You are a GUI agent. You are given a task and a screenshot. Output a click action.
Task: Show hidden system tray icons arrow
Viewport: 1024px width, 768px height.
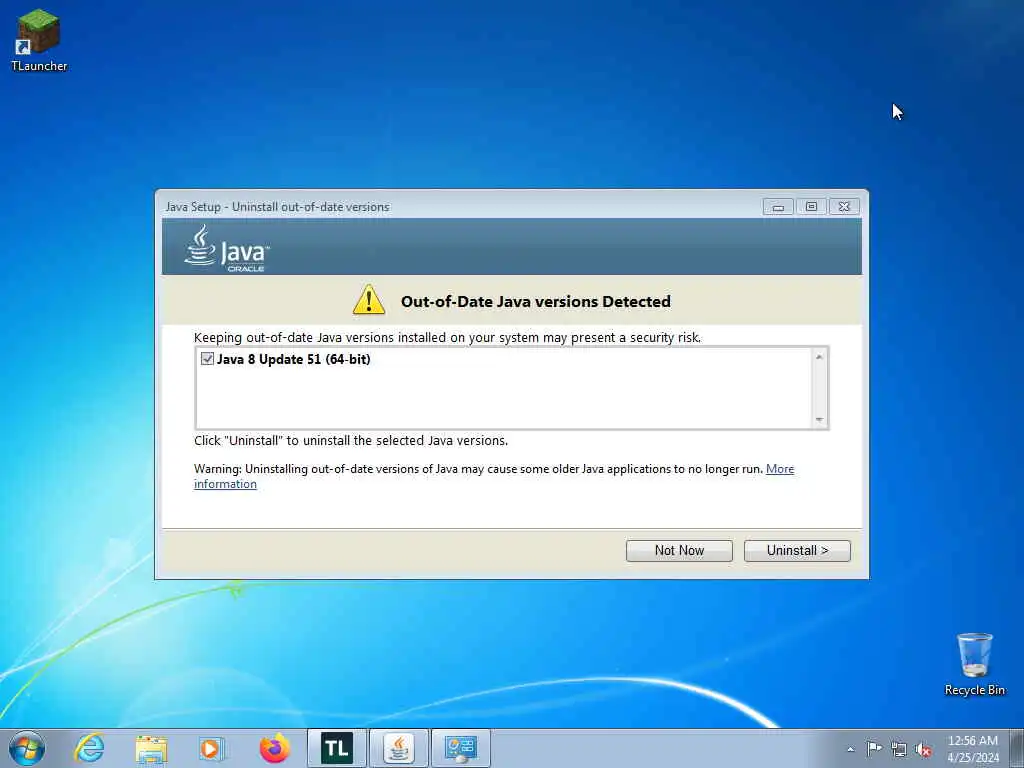(850, 749)
